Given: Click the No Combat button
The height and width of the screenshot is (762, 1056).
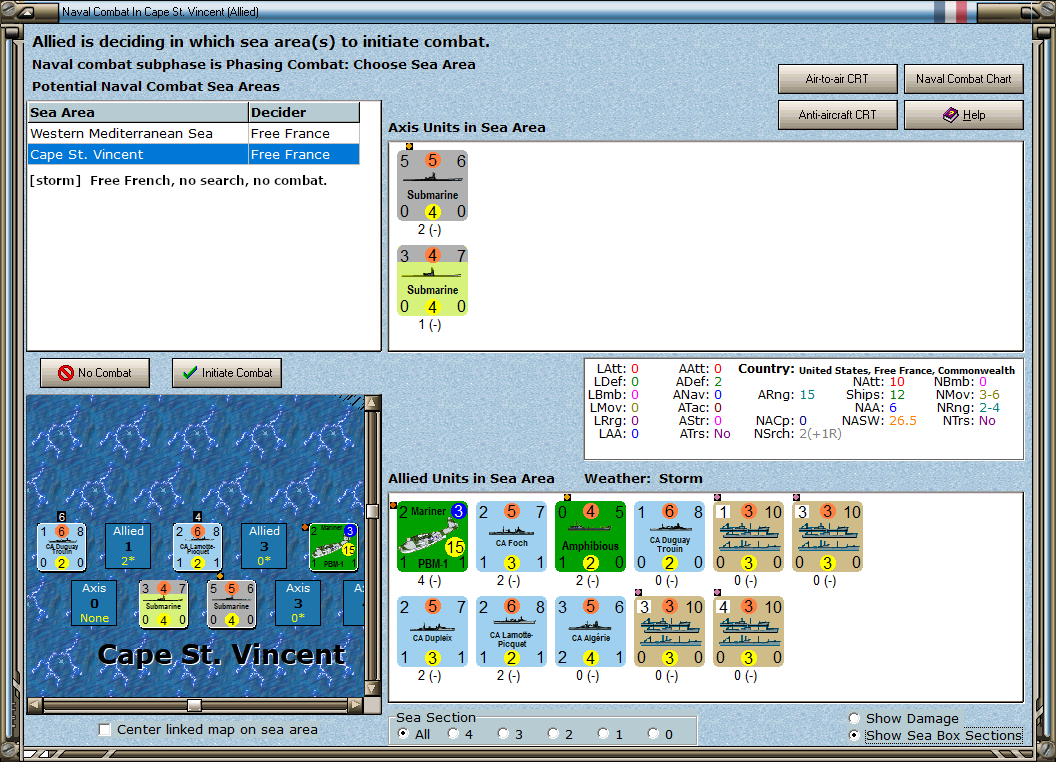Looking at the screenshot, I should (95, 373).
